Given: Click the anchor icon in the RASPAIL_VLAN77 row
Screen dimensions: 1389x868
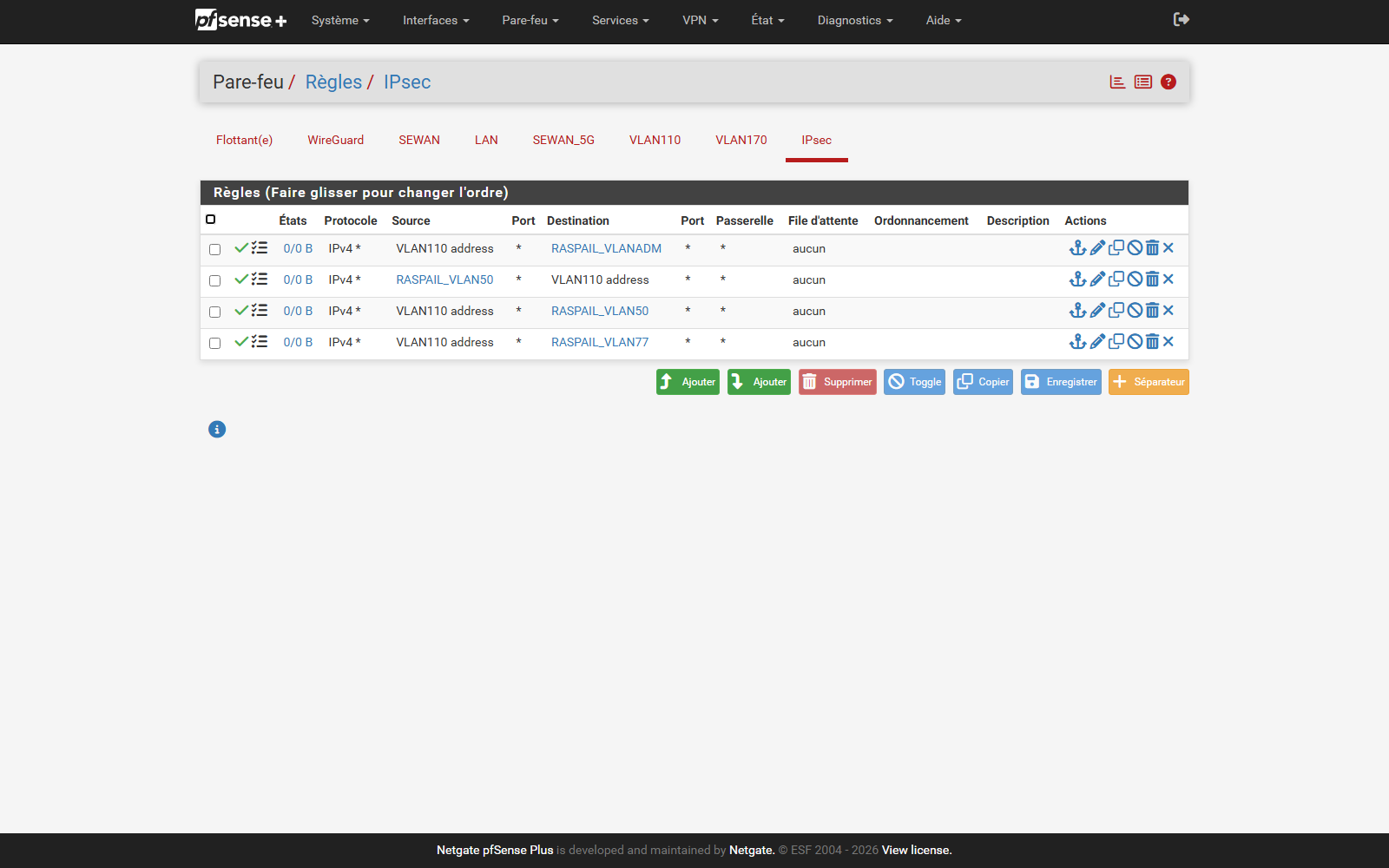Looking at the screenshot, I should point(1077,342).
